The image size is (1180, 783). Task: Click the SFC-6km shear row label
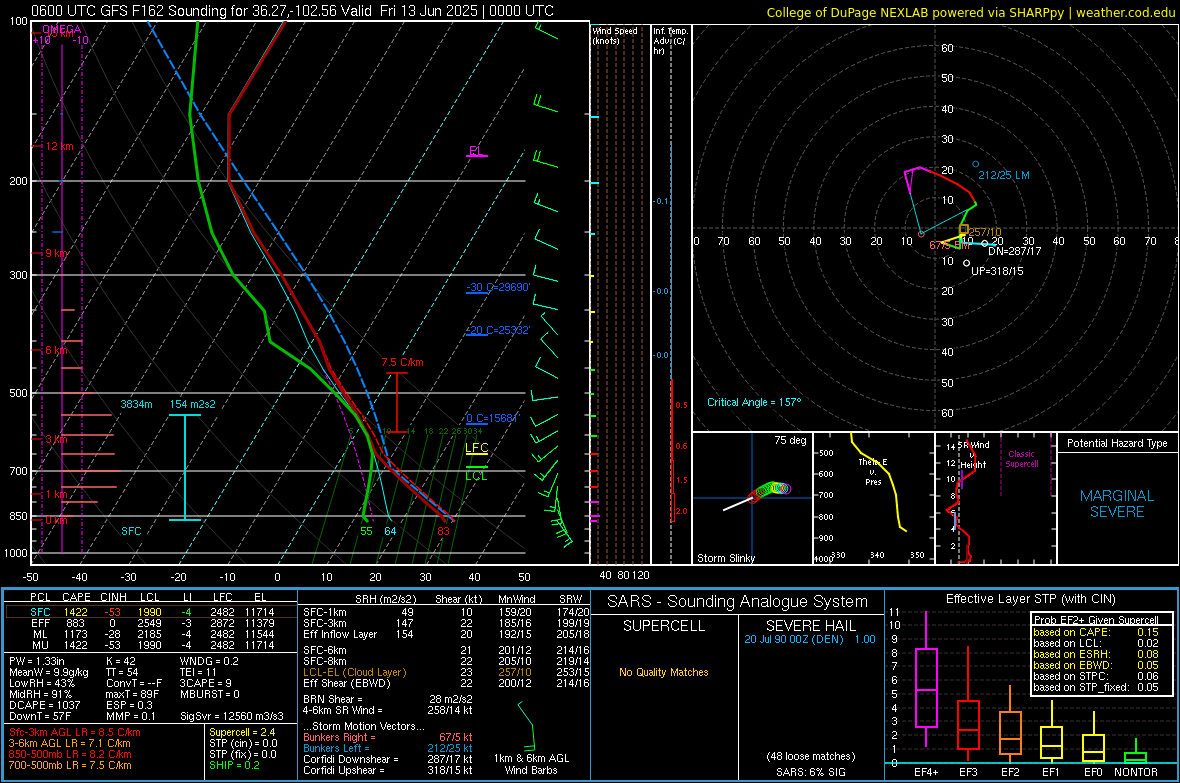tap(324, 650)
